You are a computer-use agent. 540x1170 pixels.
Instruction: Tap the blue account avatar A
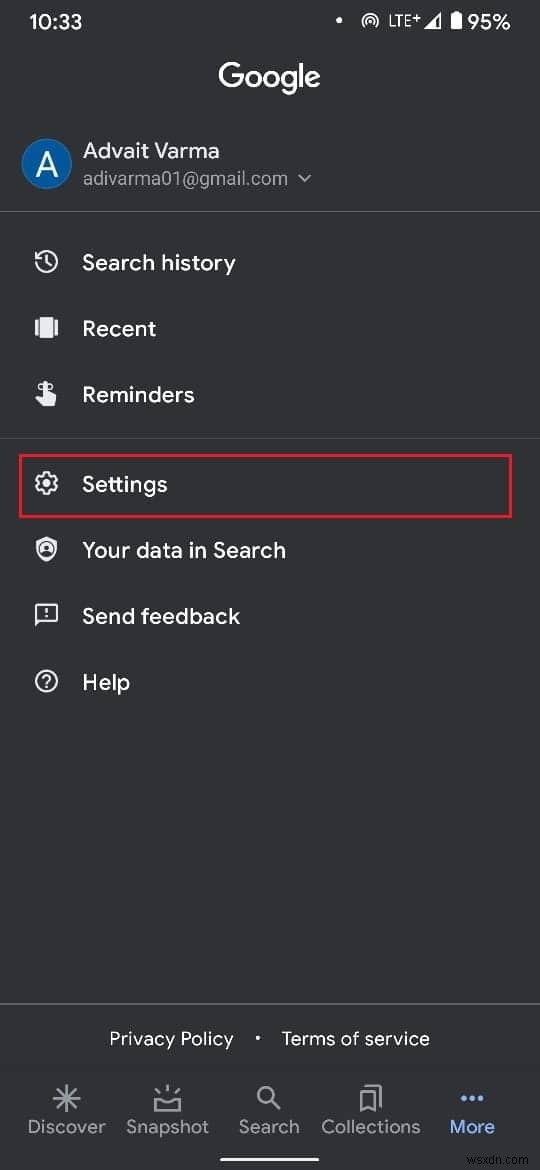47,164
